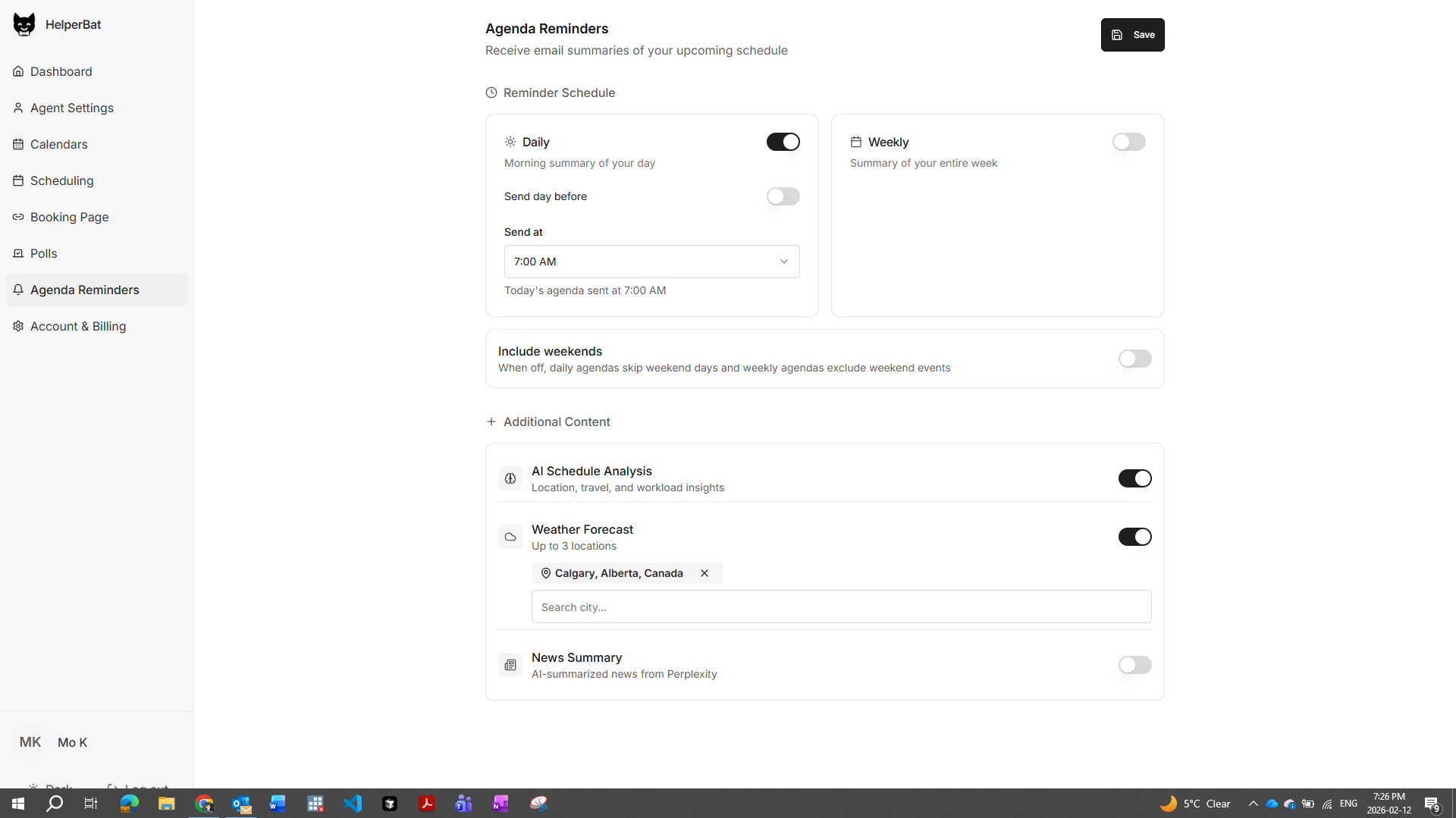Remove the Calgary, Alberta location chip
The image size is (1456, 818).
click(704, 573)
